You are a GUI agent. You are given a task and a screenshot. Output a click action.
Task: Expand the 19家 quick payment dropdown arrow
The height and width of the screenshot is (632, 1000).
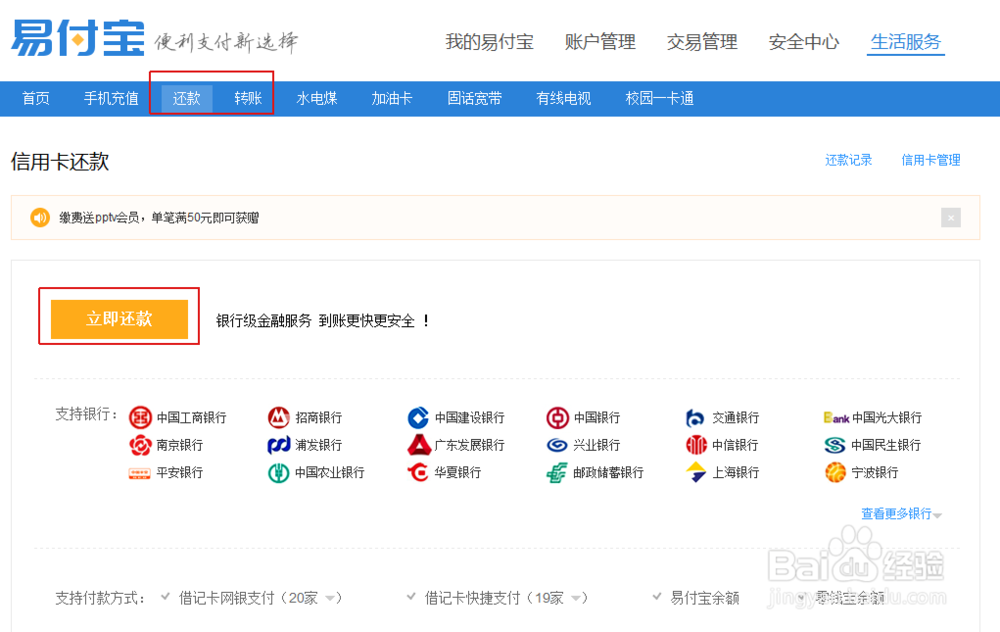576,598
